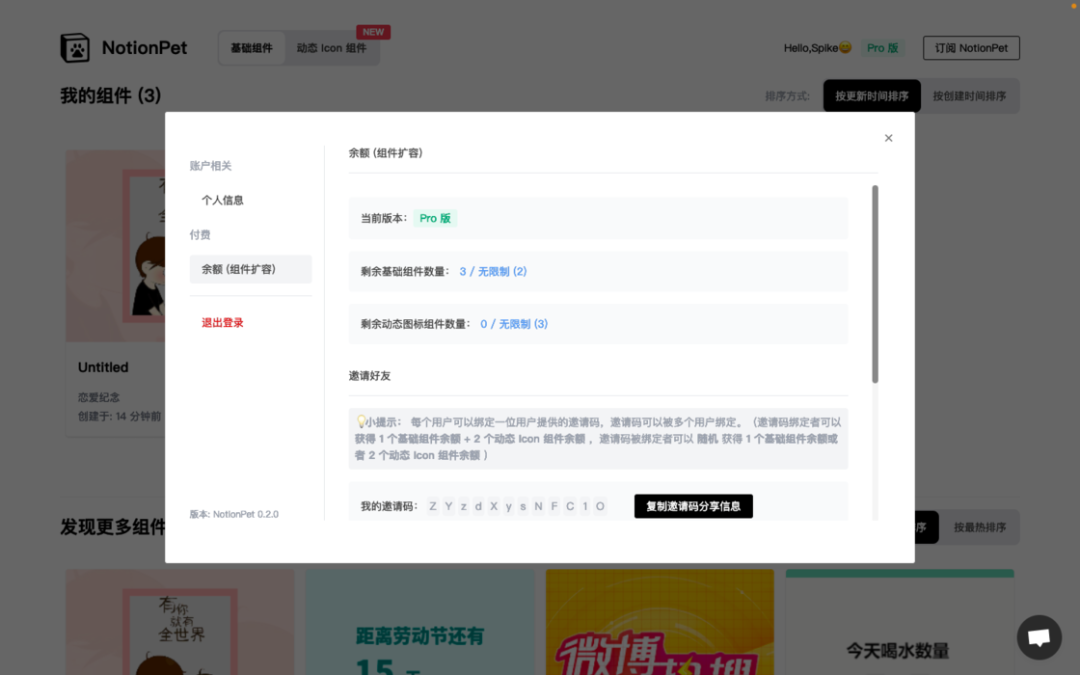Click the Pro 版 badge in header
Image resolution: width=1080 pixels, height=675 pixels.
pyautogui.click(x=882, y=48)
